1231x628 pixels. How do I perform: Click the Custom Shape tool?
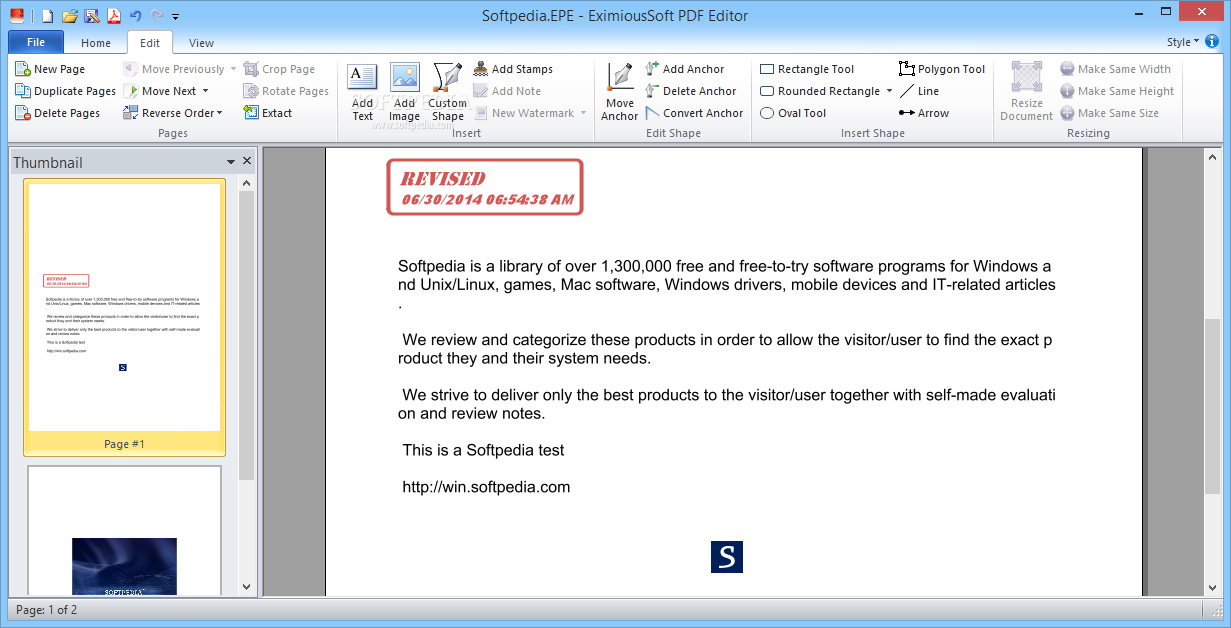pyautogui.click(x=447, y=92)
